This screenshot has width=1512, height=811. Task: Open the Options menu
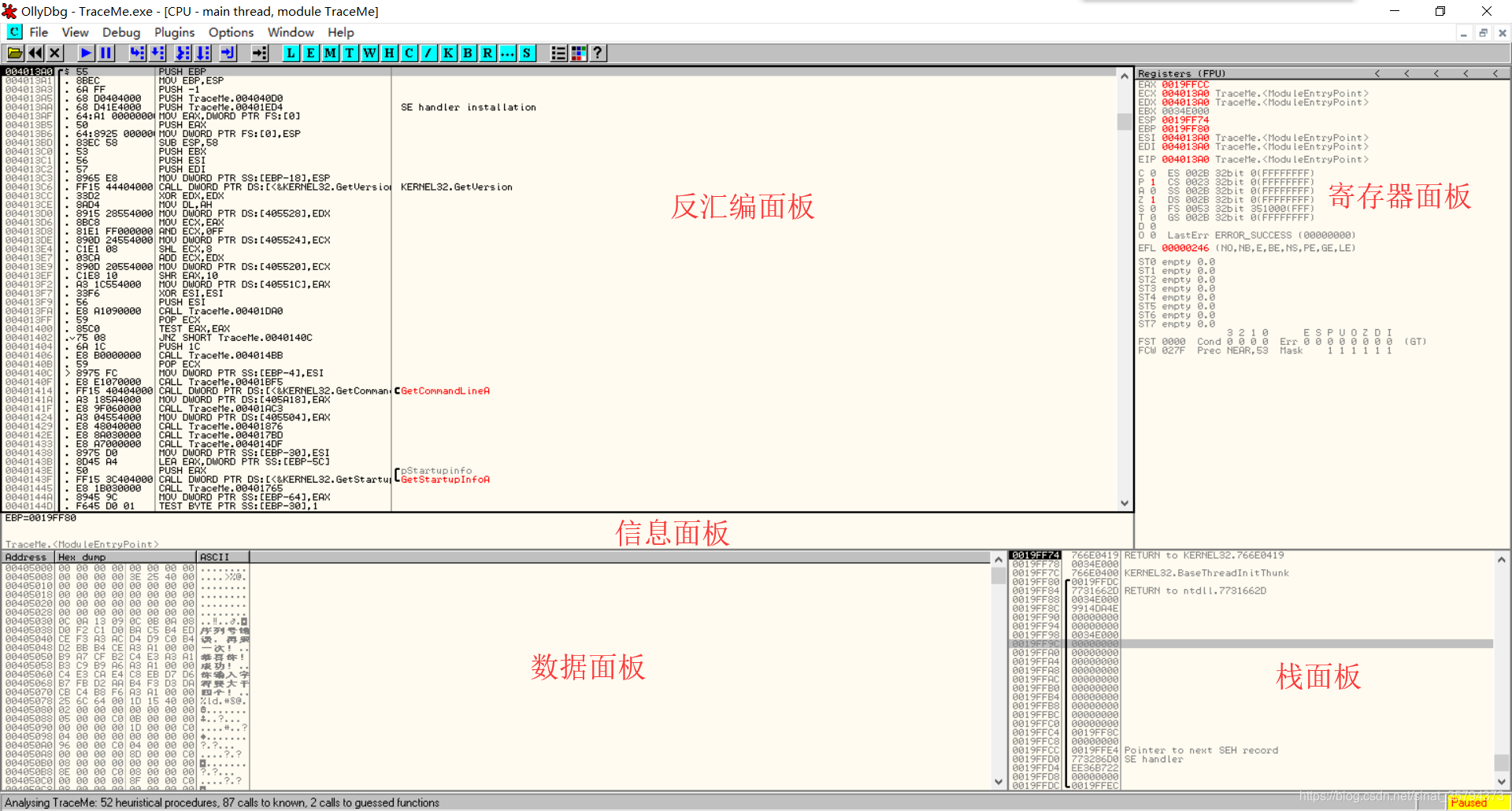tap(231, 32)
